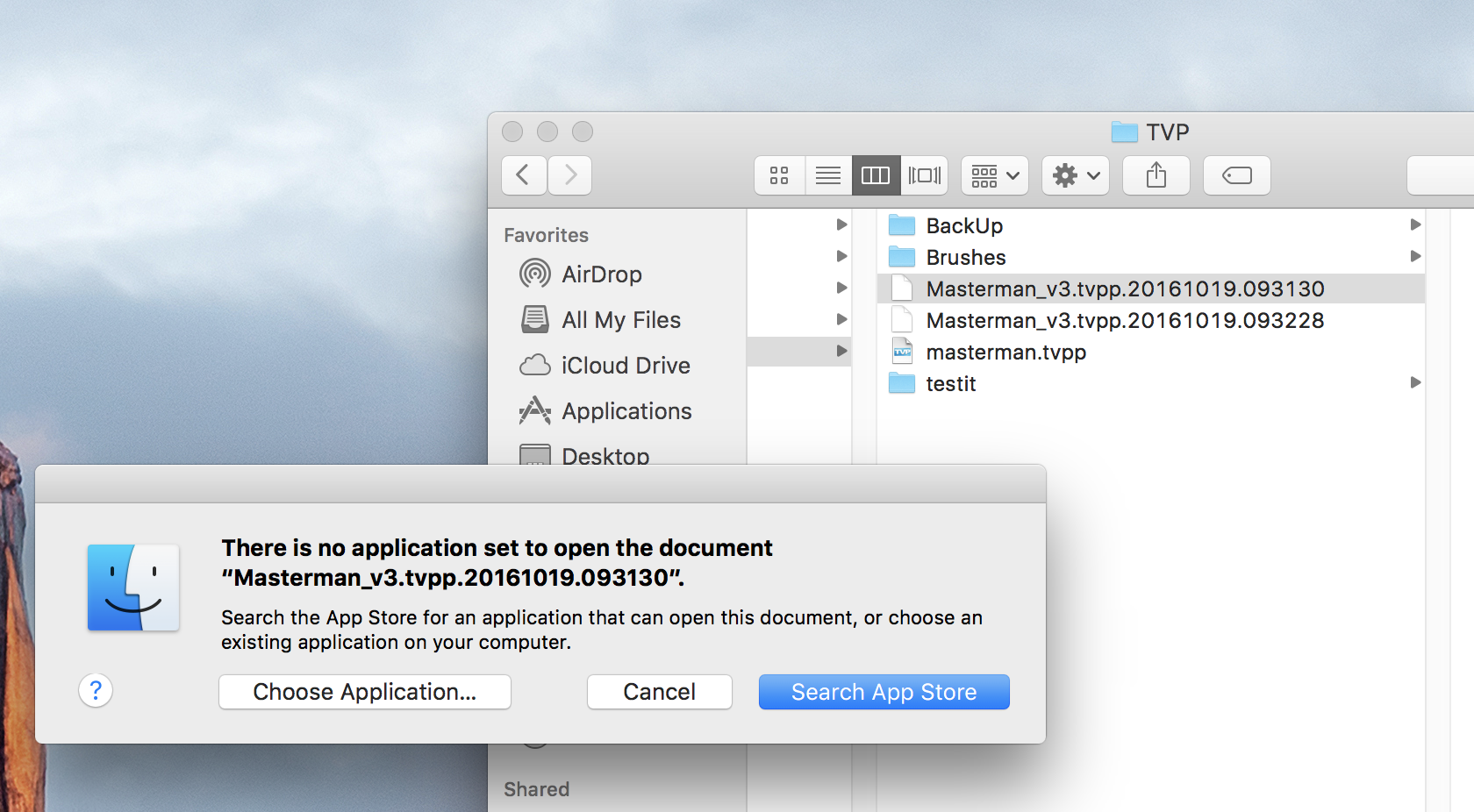Open Desktop in the sidebar
This screenshot has height=812, width=1474.
[584, 454]
